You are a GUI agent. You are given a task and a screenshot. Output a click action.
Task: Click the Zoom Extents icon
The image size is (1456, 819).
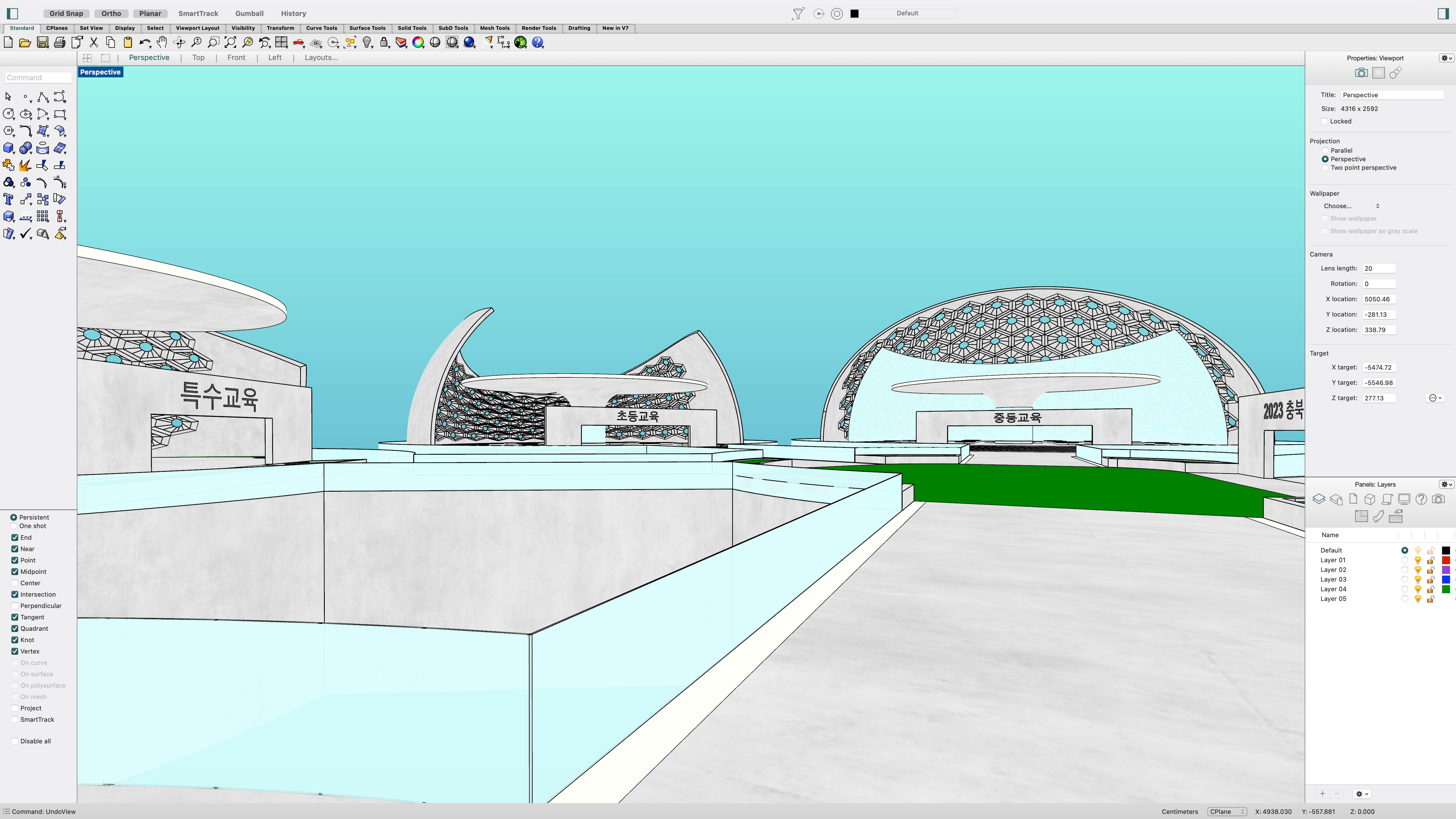click(231, 42)
